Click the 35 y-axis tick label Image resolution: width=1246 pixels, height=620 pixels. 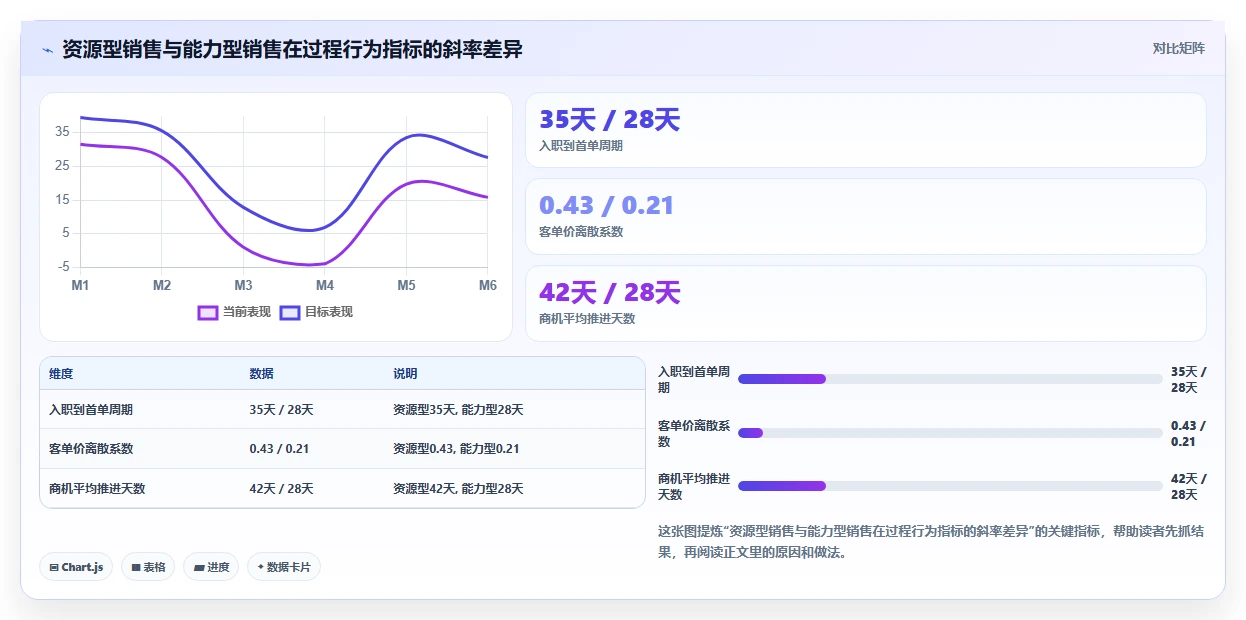[x=62, y=132]
